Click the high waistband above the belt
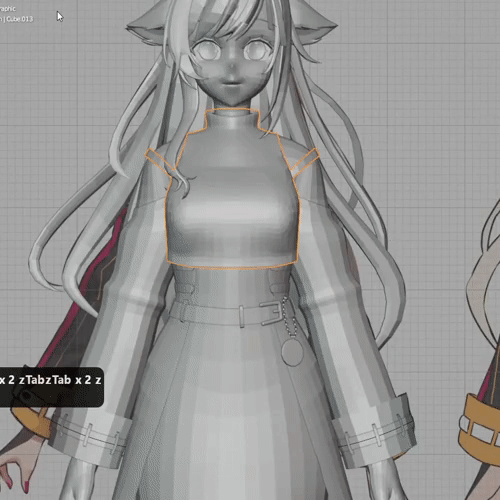Image resolution: width=500 pixels, height=500 pixels. [232, 283]
